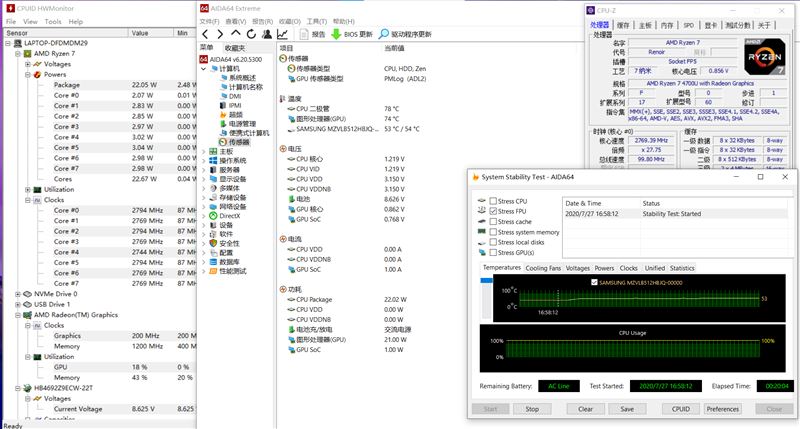Click the Ryzen logo in CPU-Z
Image resolution: width=800 pixels, height=429 pixels.
tap(764, 57)
